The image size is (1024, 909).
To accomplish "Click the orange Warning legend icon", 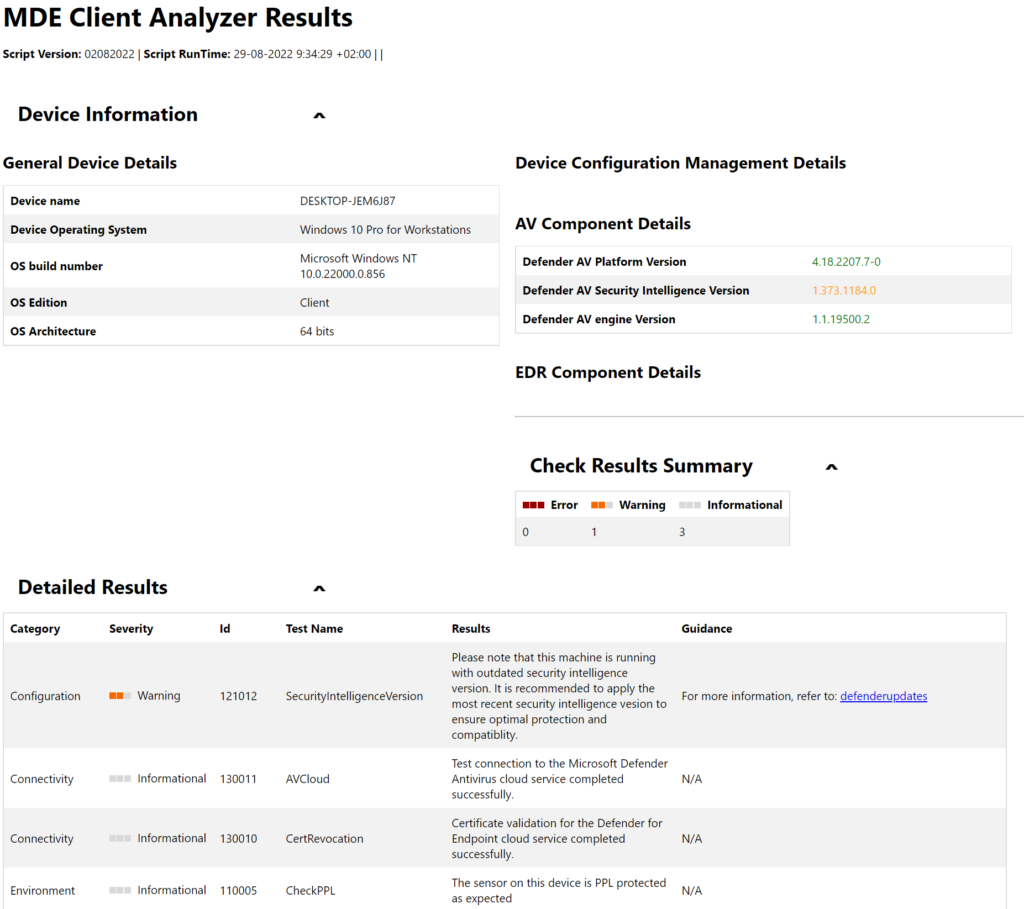I will tap(601, 505).
